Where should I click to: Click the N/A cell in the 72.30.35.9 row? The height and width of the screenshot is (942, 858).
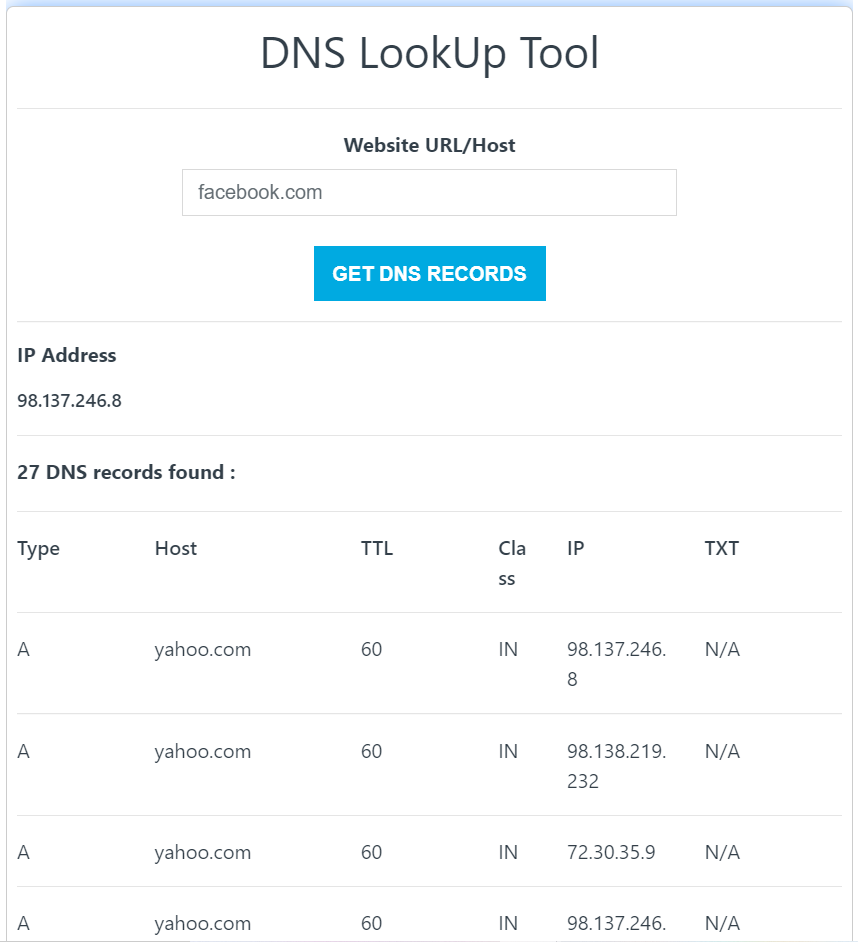(722, 852)
